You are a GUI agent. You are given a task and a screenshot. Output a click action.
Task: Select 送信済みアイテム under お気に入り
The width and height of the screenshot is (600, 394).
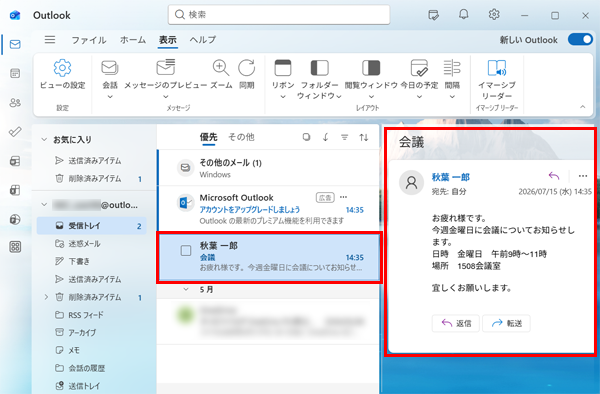92,161
